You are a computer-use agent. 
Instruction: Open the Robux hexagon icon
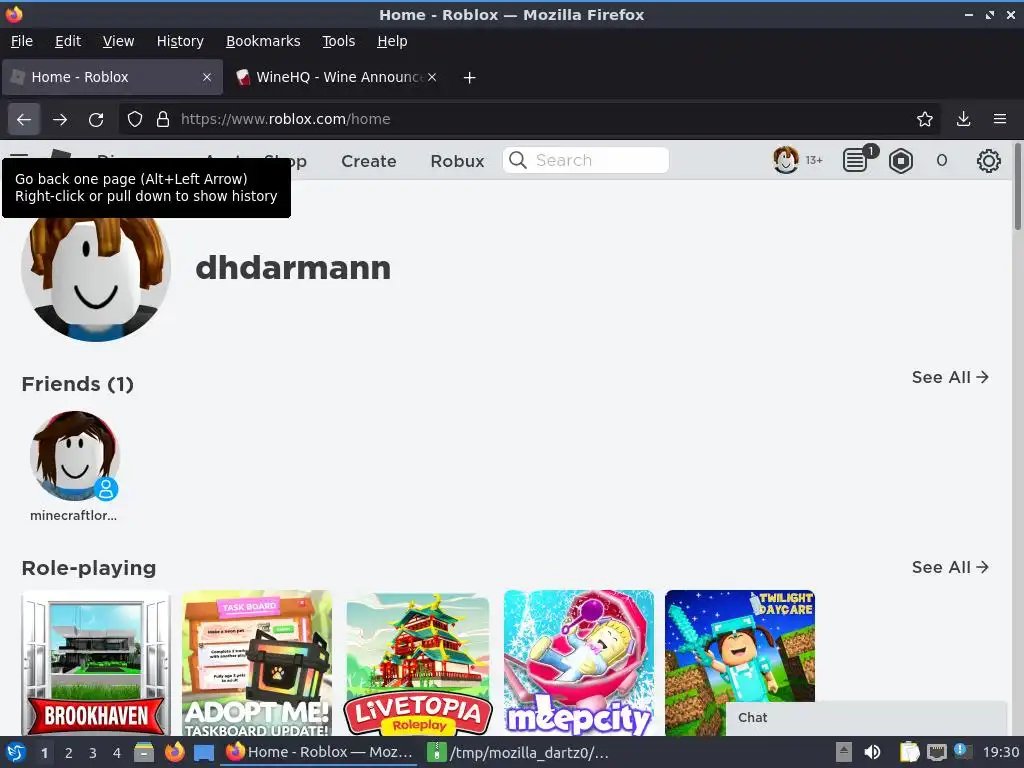click(901, 161)
